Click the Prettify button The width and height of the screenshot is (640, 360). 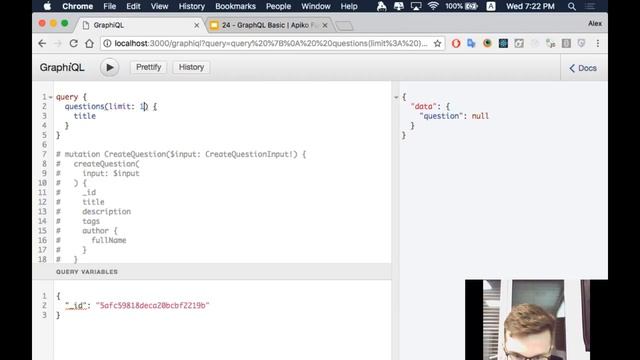click(x=149, y=67)
